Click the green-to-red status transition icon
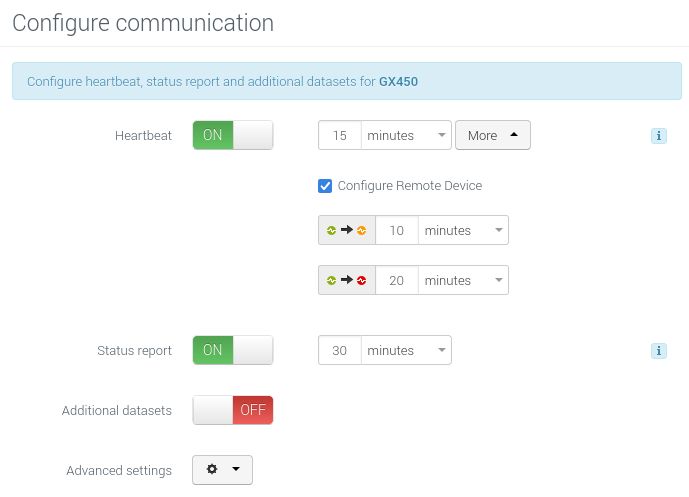This screenshot has height=497, width=689. pyautogui.click(x=347, y=280)
